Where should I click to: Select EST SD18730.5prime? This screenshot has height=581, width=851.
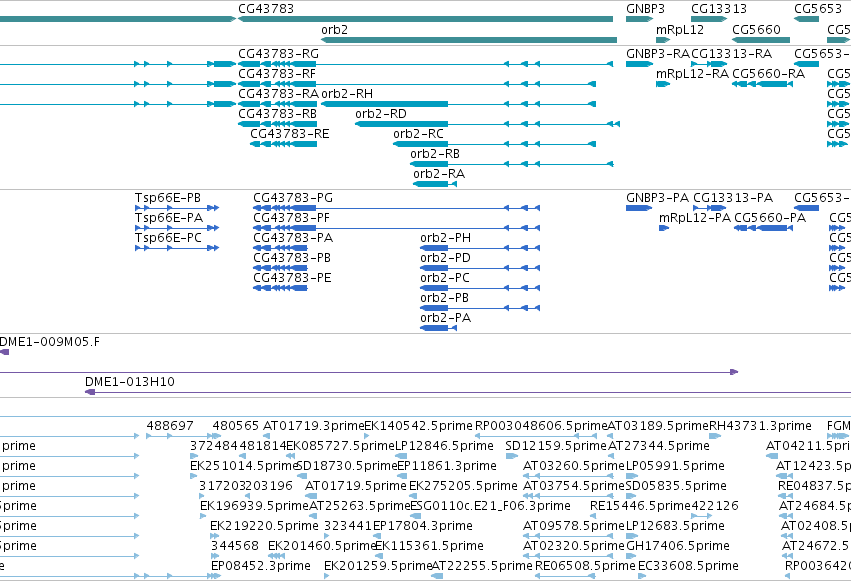[347, 467]
